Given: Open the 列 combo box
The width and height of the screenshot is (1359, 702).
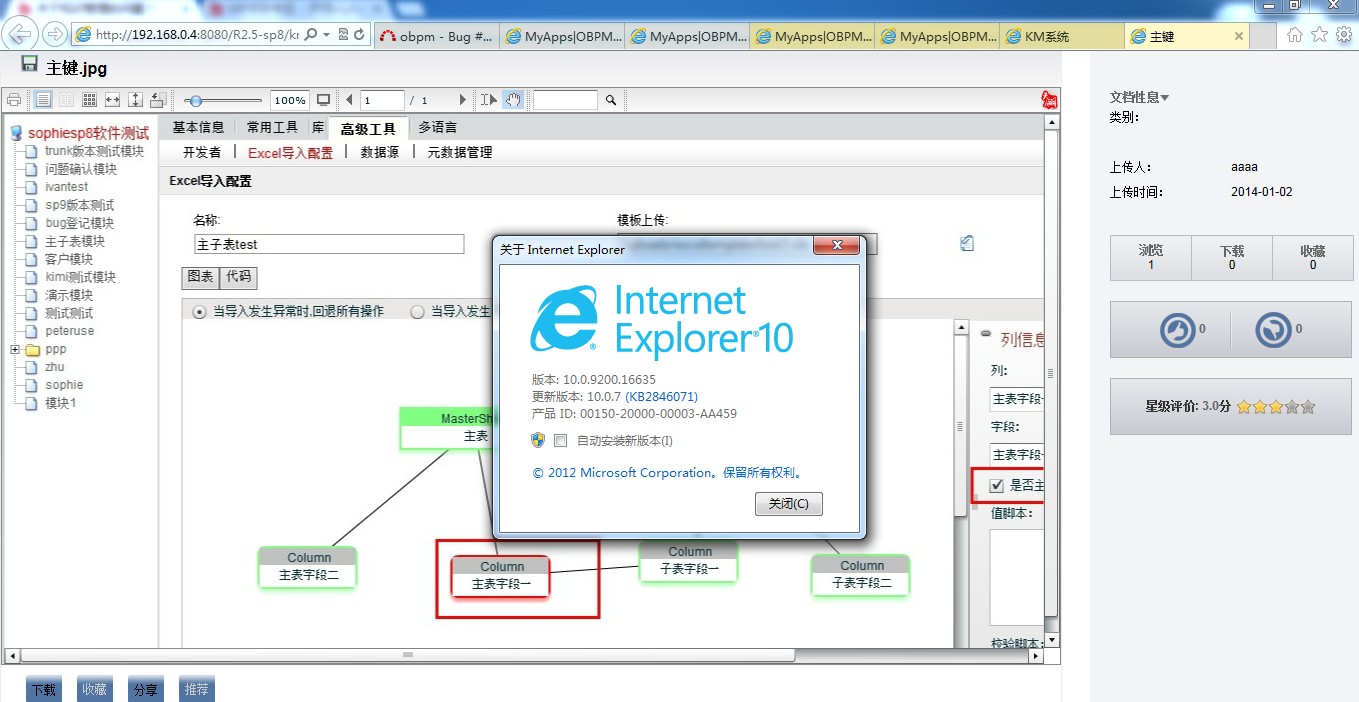Looking at the screenshot, I should click(1017, 399).
